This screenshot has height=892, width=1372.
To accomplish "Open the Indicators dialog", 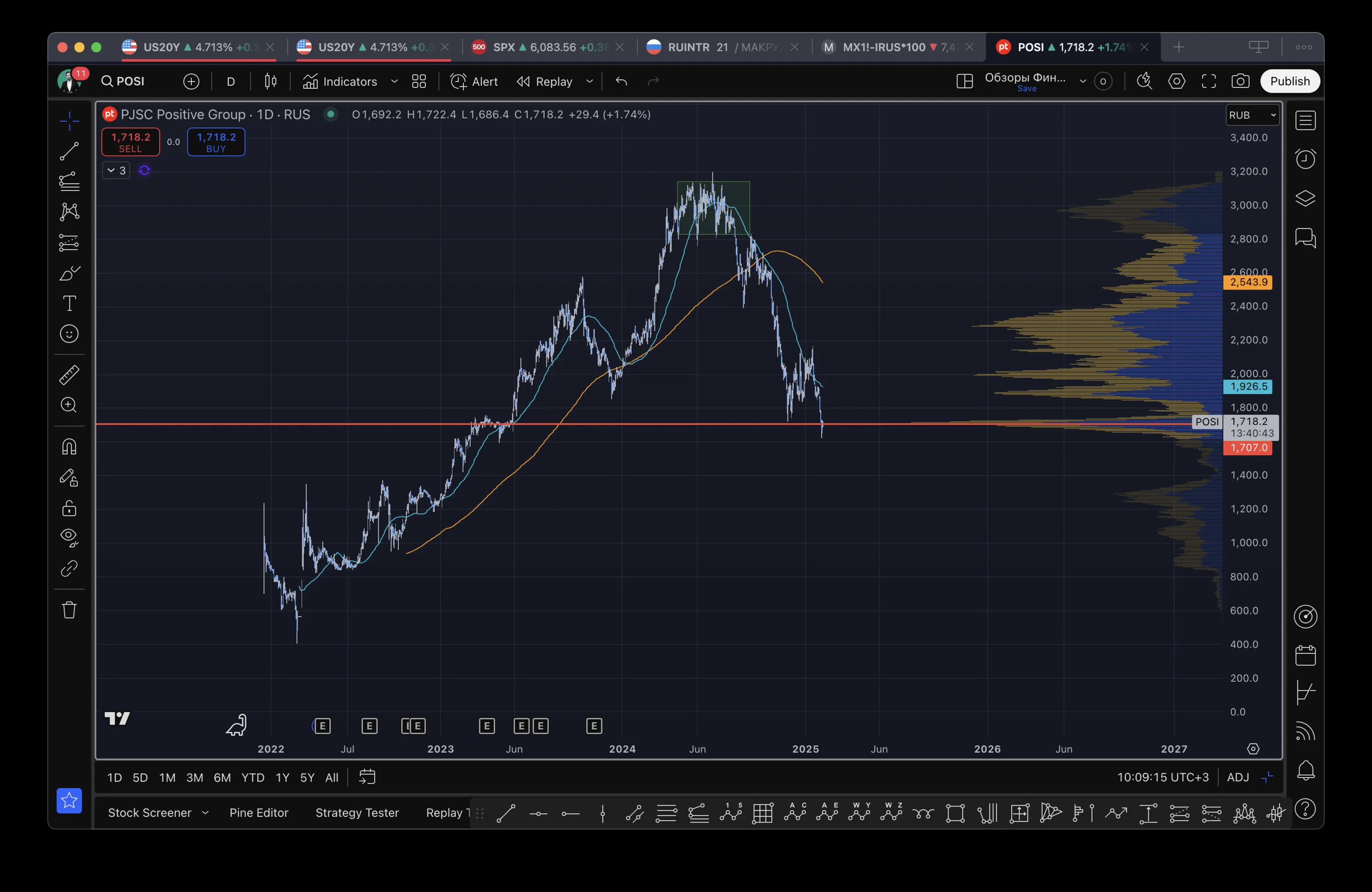I will pyautogui.click(x=340, y=81).
